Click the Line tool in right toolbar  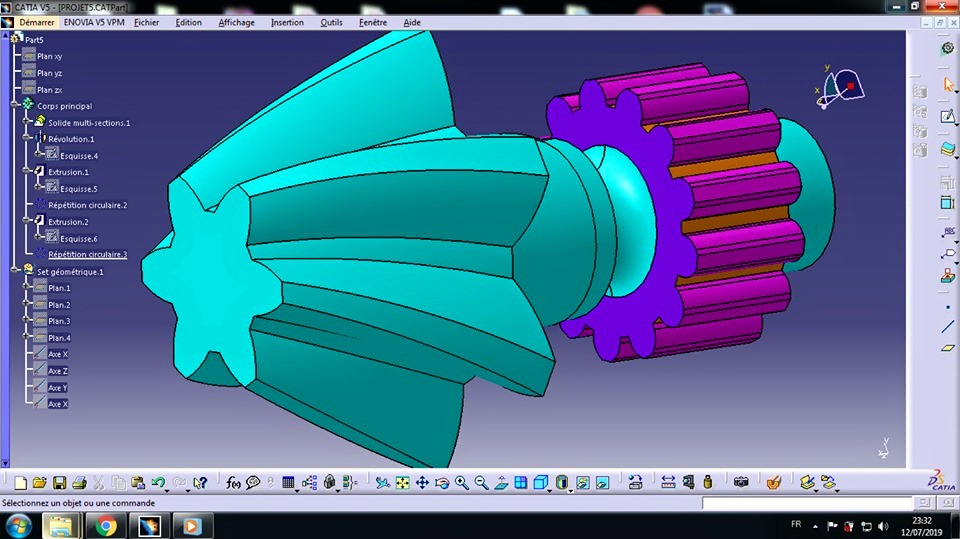[948, 327]
